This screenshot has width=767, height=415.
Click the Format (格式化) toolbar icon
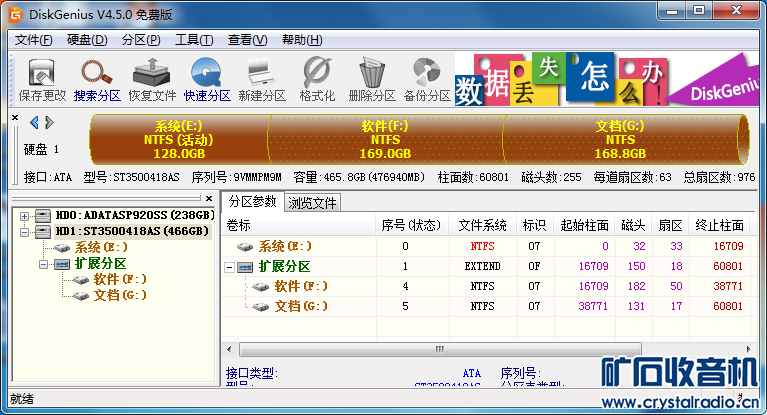tap(317, 80)
